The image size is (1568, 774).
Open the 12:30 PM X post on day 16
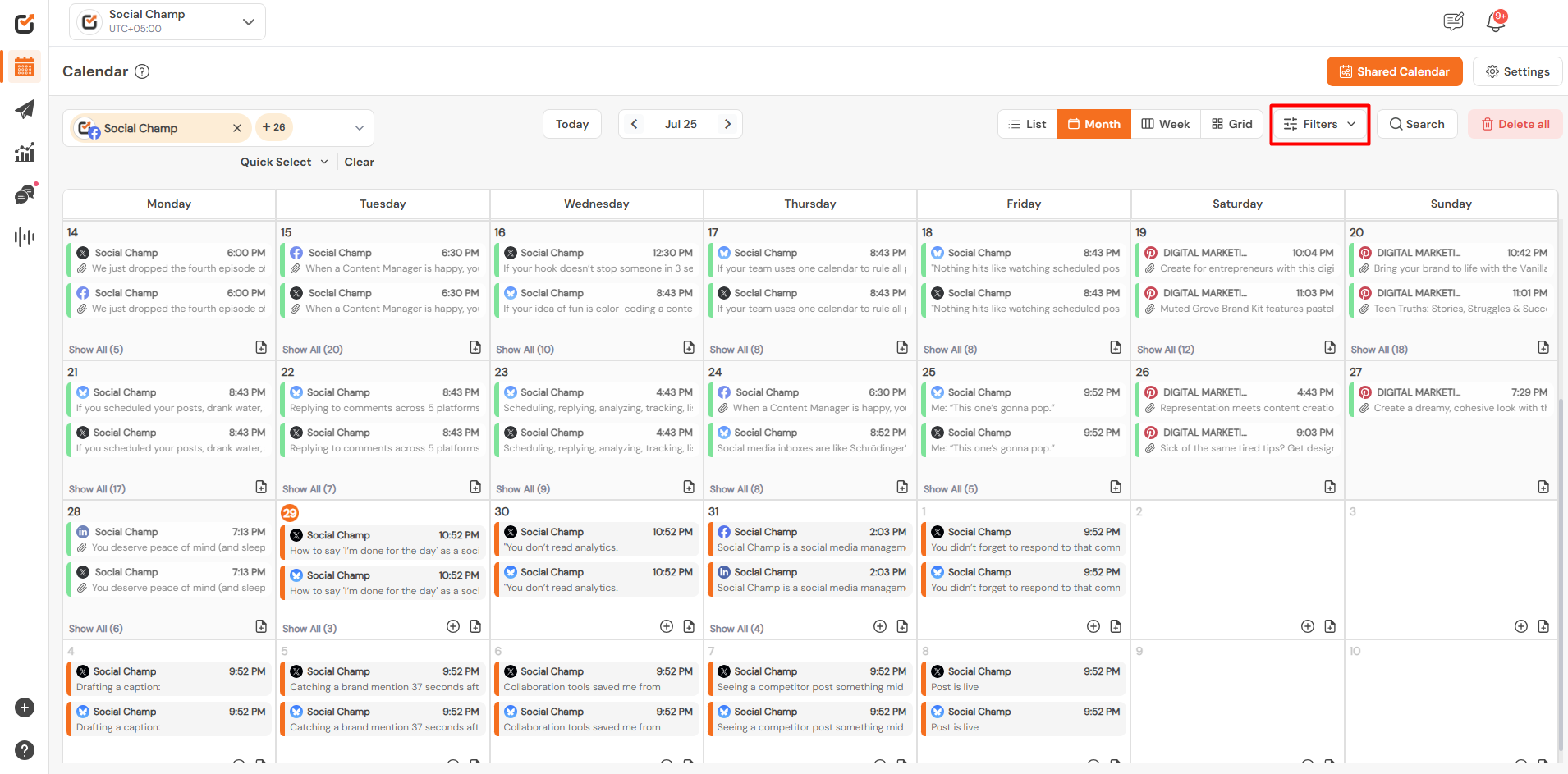[x=597, y=261]
